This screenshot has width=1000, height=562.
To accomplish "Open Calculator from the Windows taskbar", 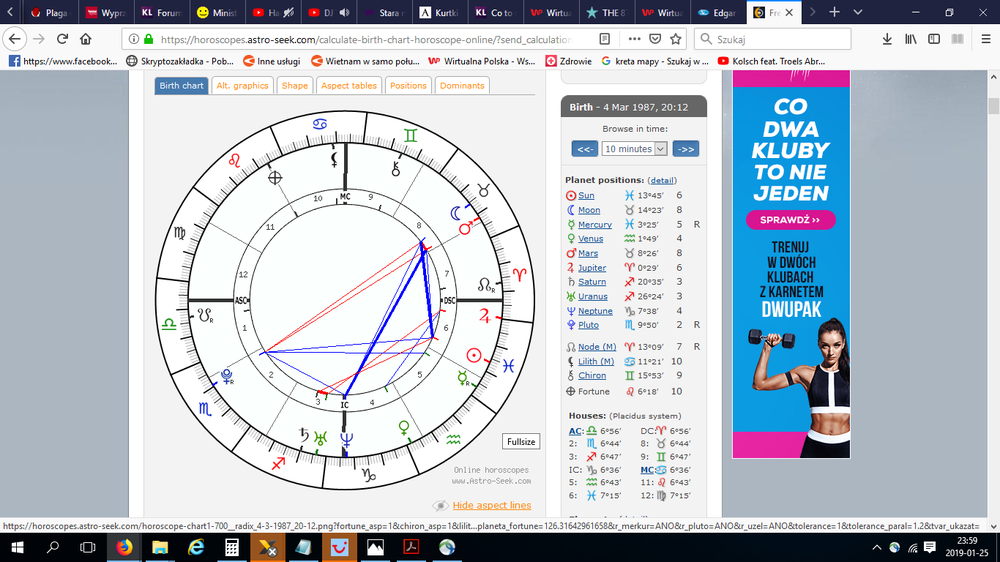I will pos(232,547).
